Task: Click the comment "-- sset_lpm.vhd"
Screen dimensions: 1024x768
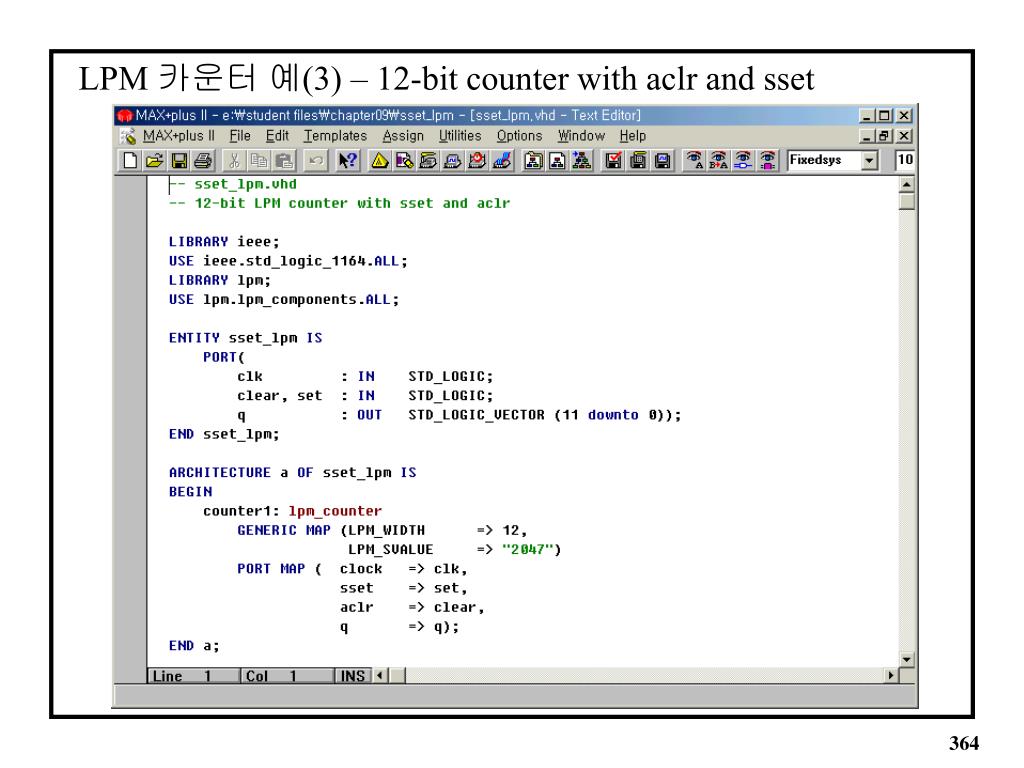Action: tap(232, 184)
